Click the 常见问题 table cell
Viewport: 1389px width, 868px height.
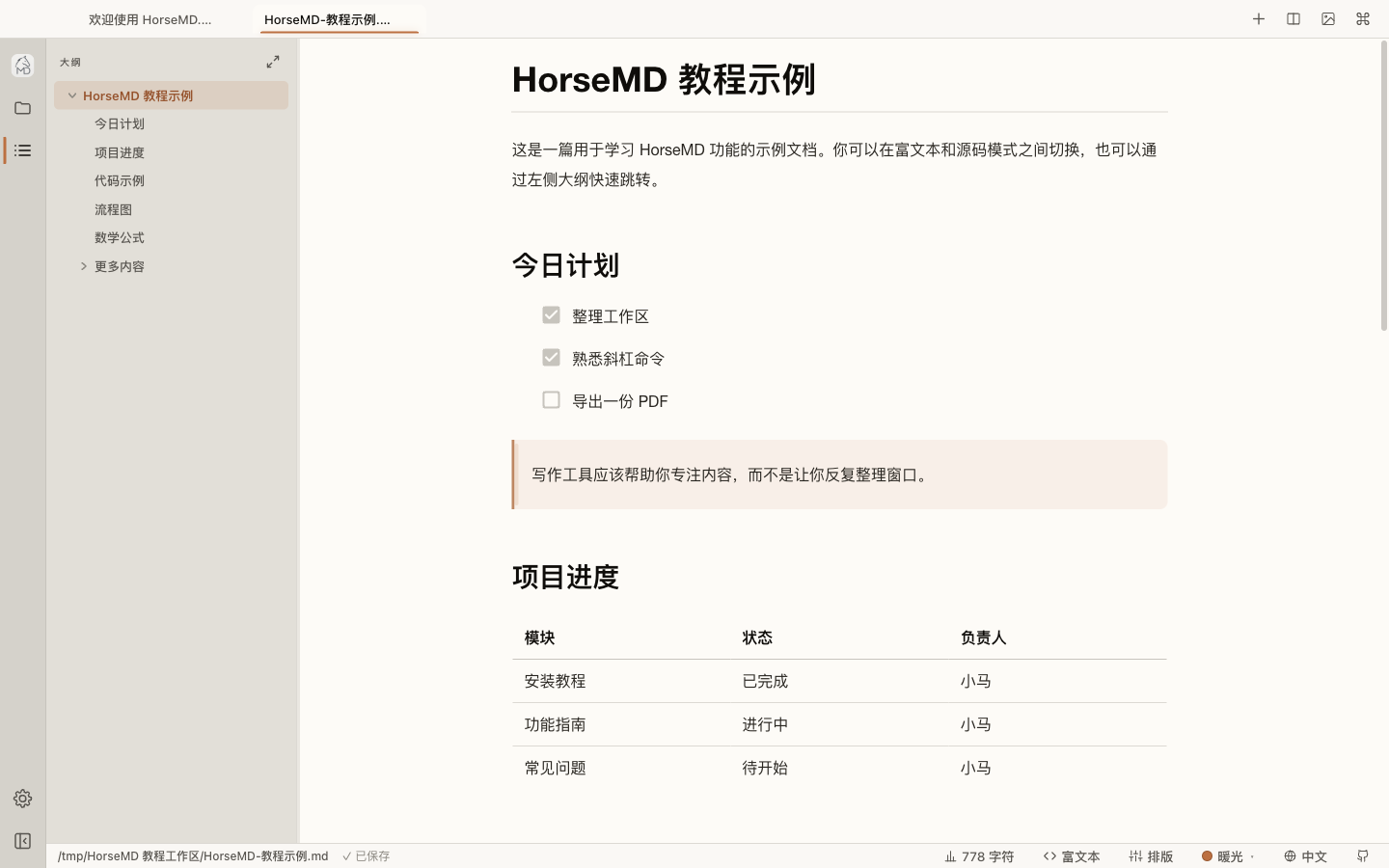(x=621, y=768)
